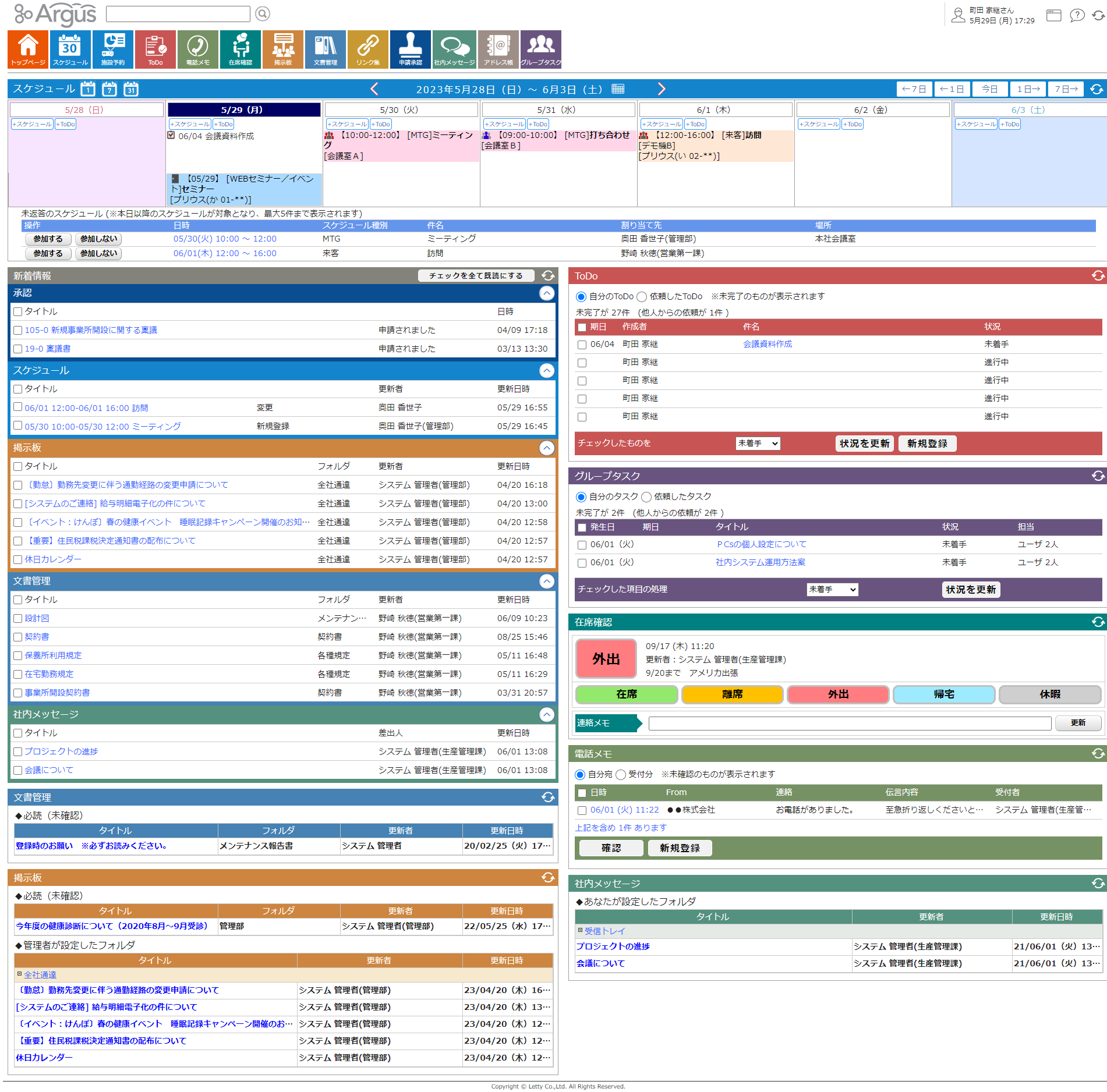Screen dimensions: 1107x1092
Task: Set presence status to green 在席
Action: 627,694
